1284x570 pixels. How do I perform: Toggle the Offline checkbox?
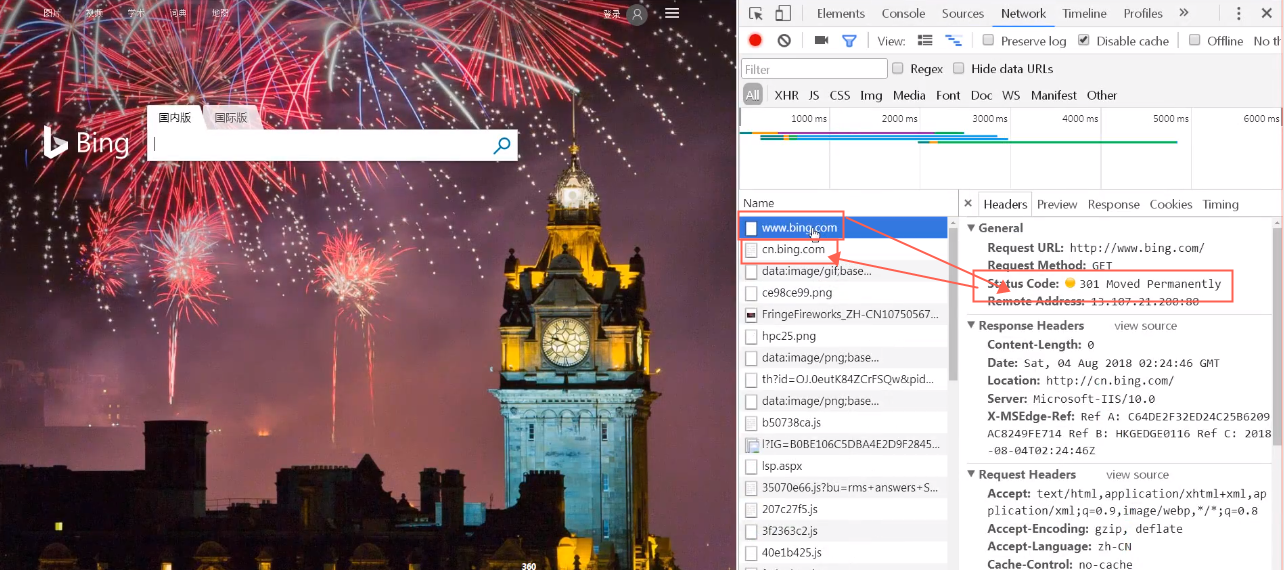(1194, 40)
